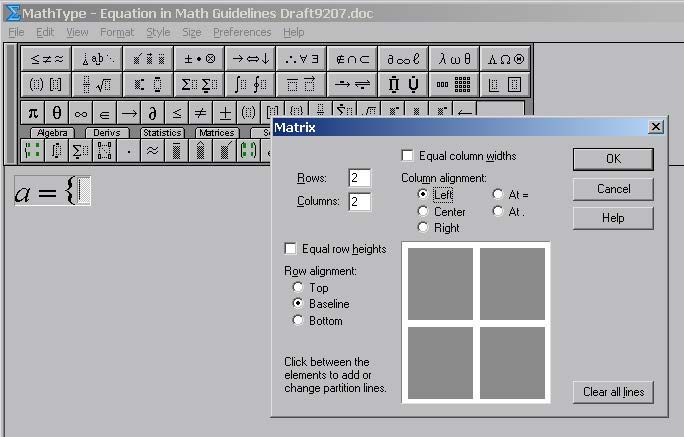Open the Help menu

click(x=294, y=32)
